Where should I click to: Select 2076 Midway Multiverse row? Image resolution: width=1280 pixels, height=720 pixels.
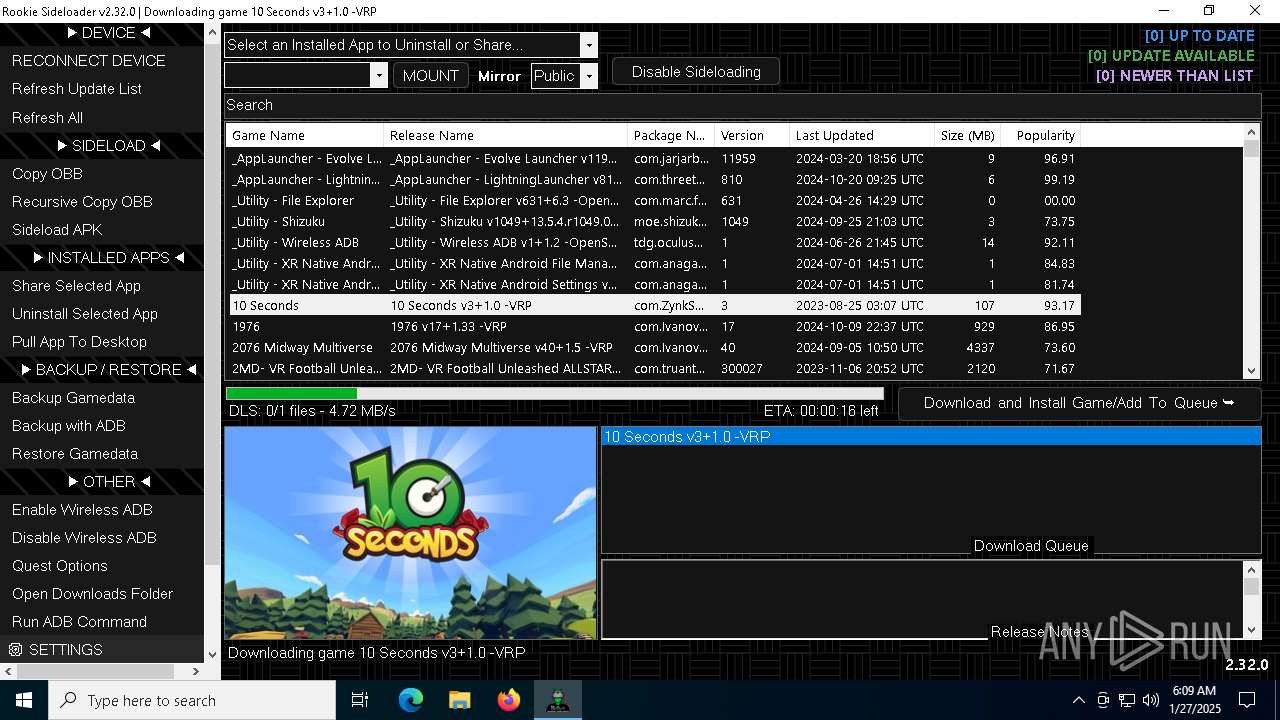tap(654, 348)
